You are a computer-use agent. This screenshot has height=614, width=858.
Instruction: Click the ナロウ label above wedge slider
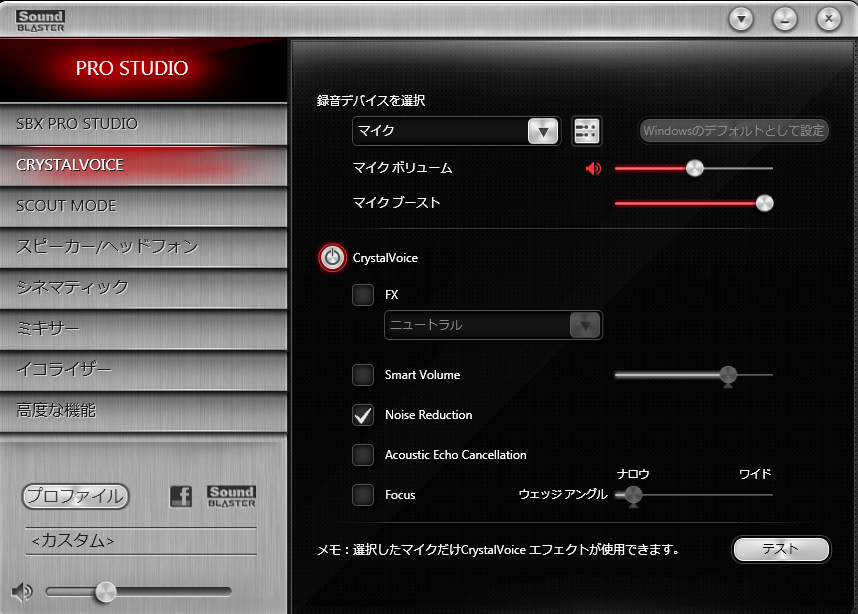(633, 473)
